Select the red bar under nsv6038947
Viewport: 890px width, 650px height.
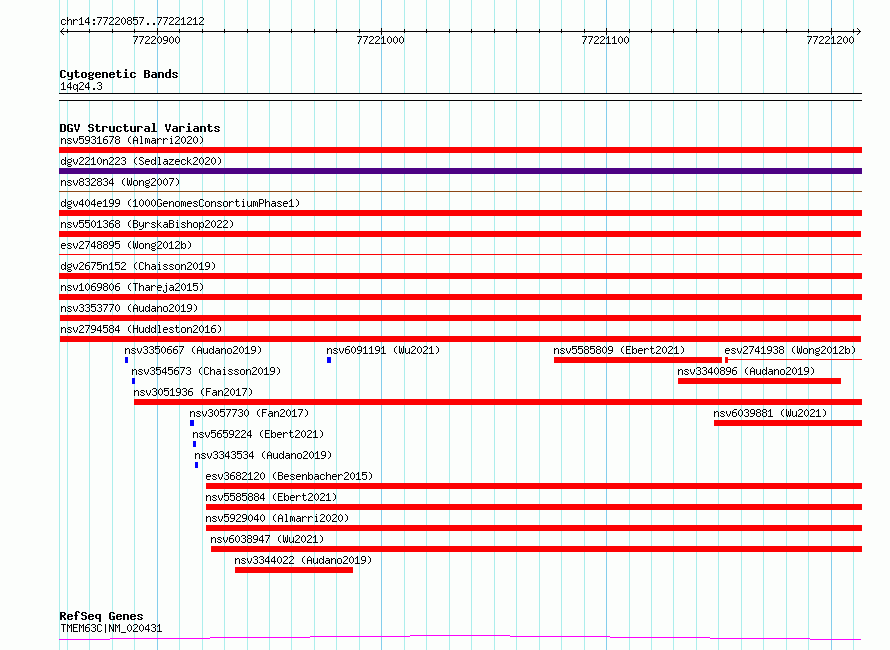[536, 549]
